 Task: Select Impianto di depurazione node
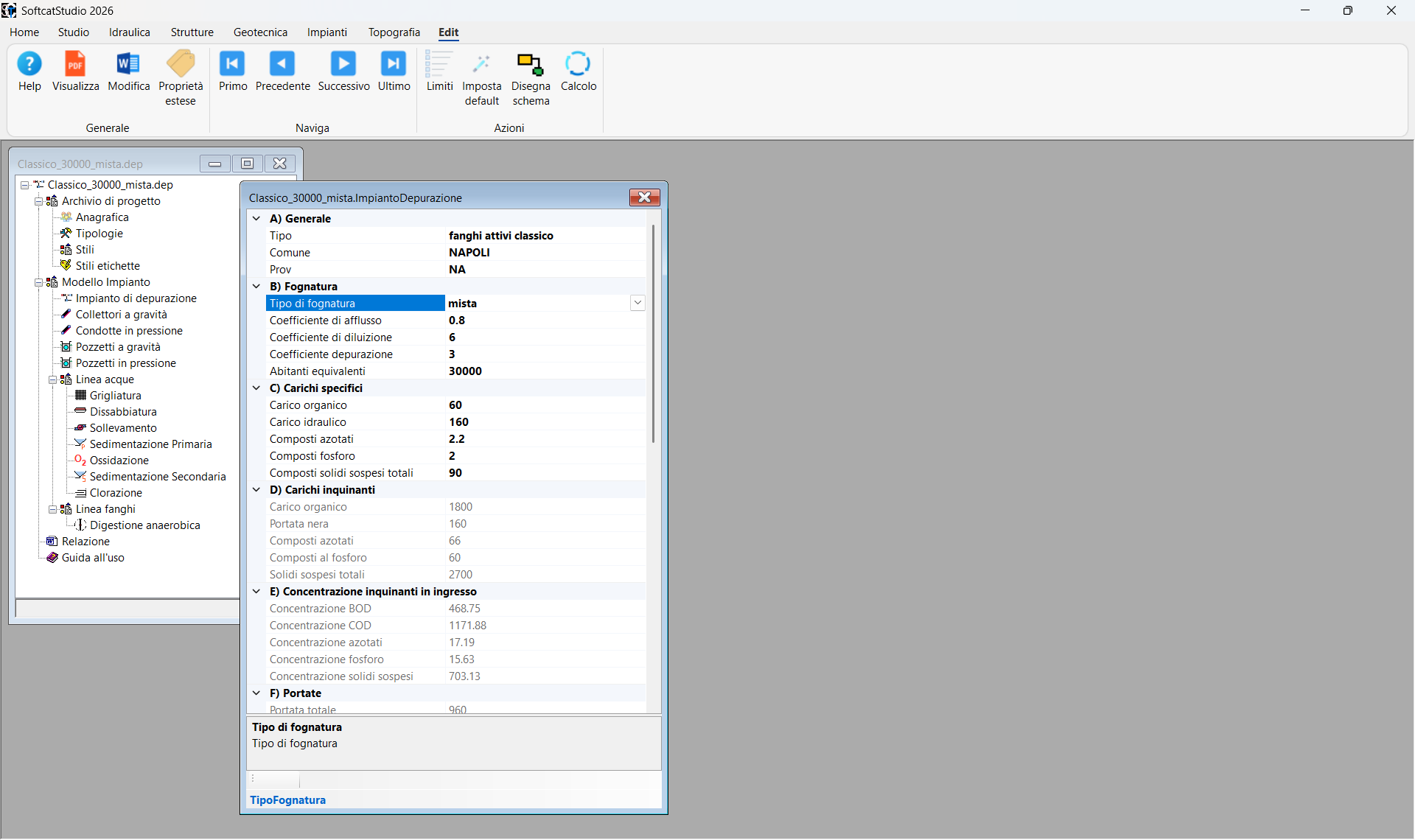pos(136,298)
